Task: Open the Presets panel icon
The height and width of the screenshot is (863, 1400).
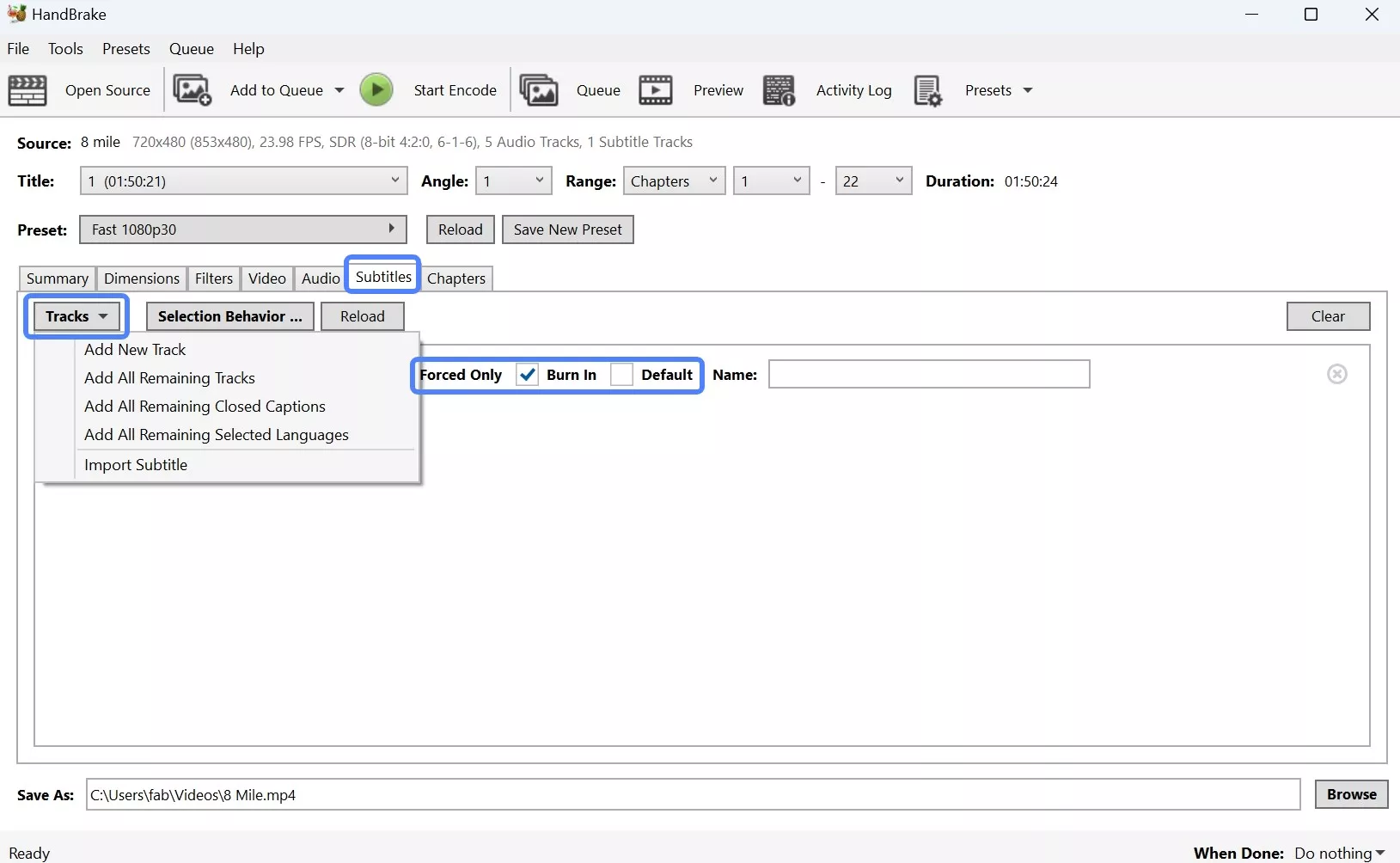Action: click(928, 90)
